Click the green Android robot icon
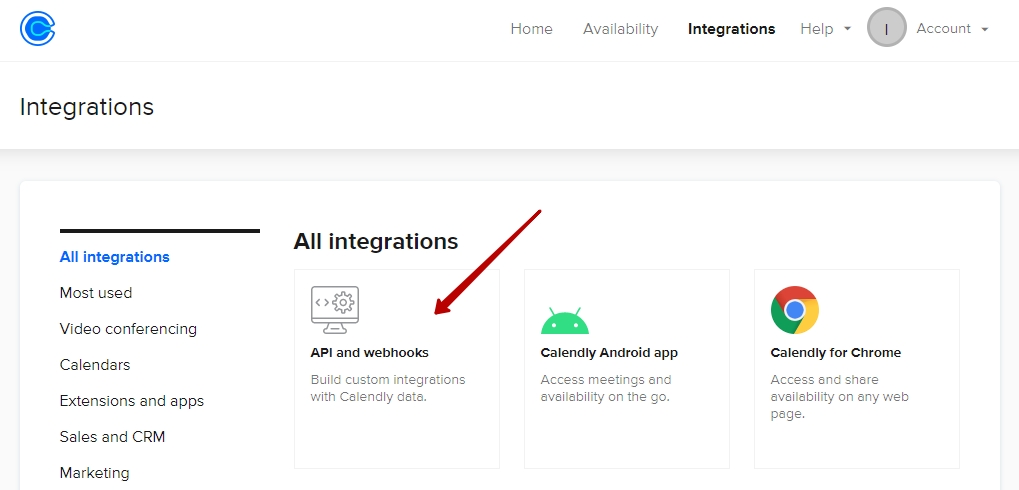Screen dimensions: 1019x490 click(565, 321)
